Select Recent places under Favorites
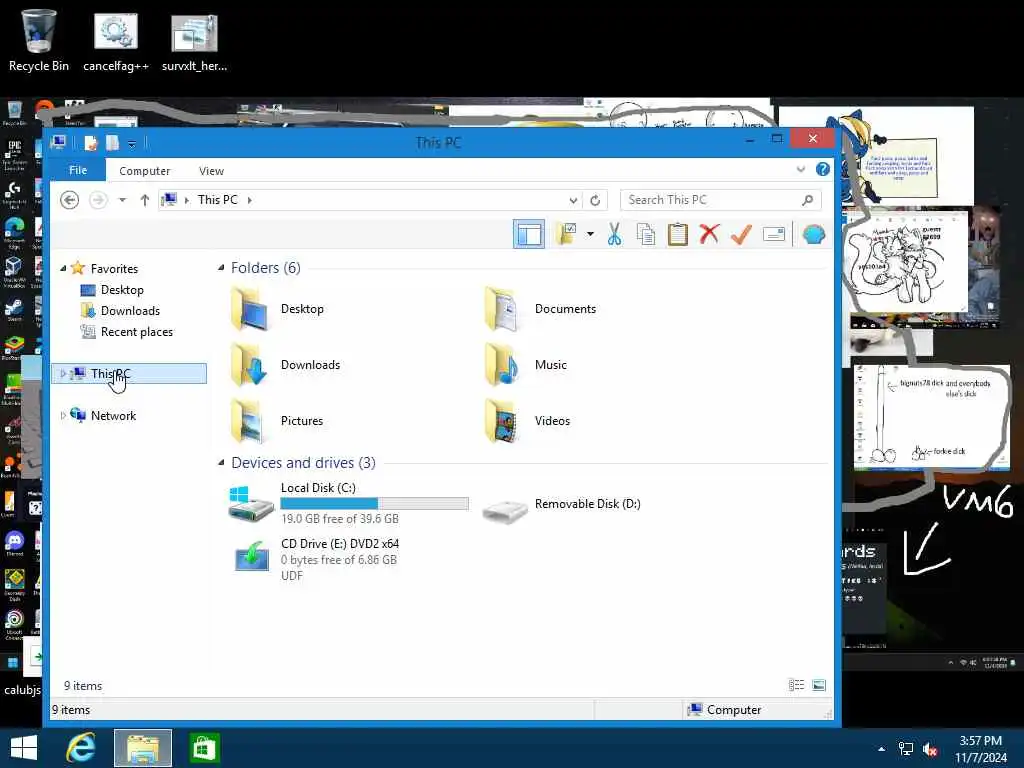 (136, 332)
